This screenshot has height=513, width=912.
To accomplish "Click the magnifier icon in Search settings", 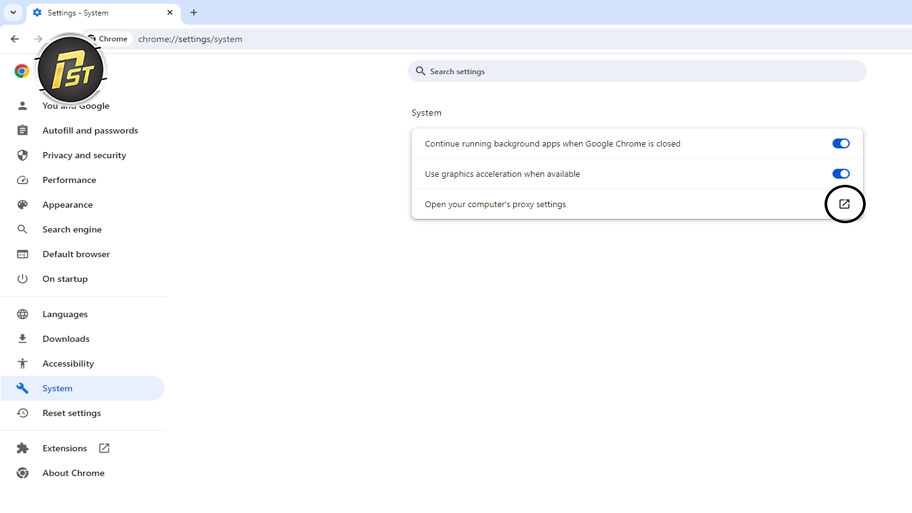I will (421, 71).
